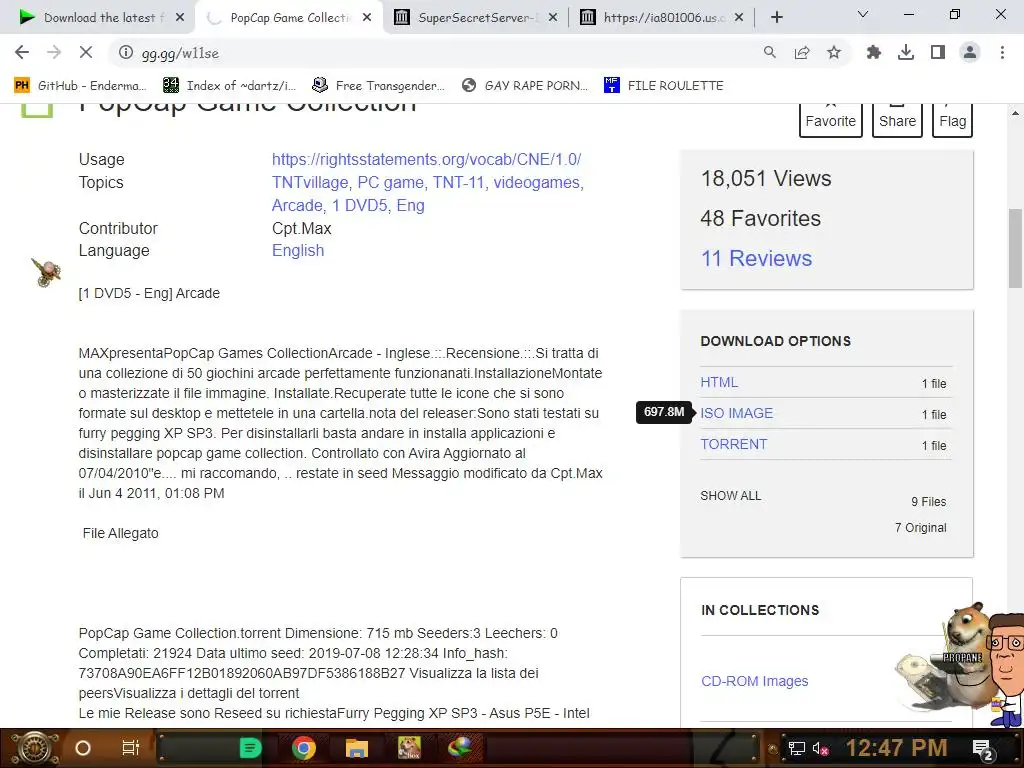1024x768 pixels.
Task: Open the GitHub - Enderma bookmark
Action: point(81,86)
